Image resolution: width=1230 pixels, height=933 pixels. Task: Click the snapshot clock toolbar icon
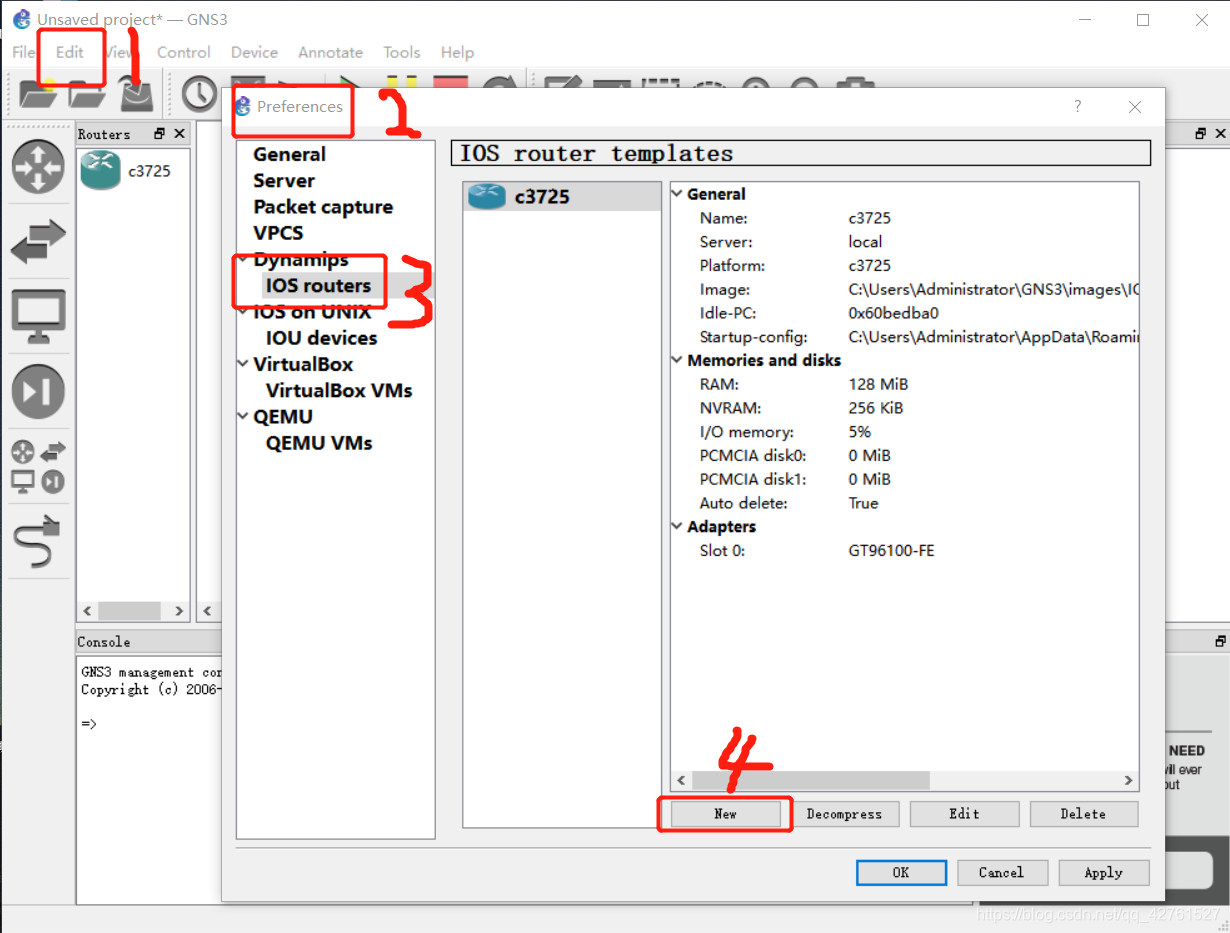pyautogui.click(x=199, y=93)
